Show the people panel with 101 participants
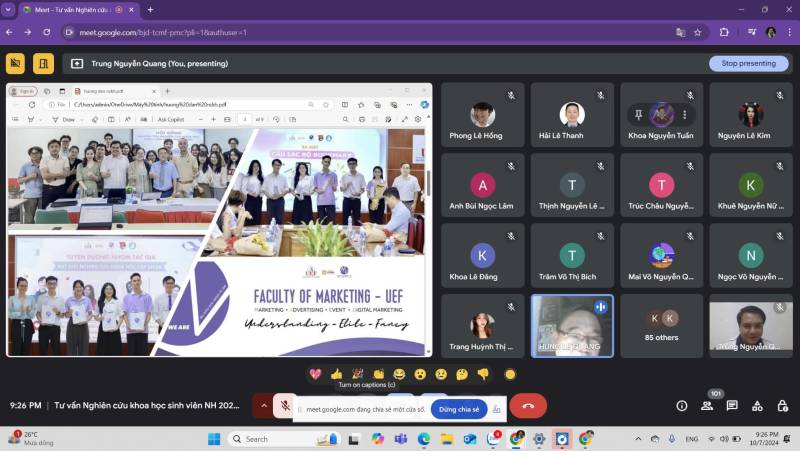800x451 pixels. pos(708,406)
